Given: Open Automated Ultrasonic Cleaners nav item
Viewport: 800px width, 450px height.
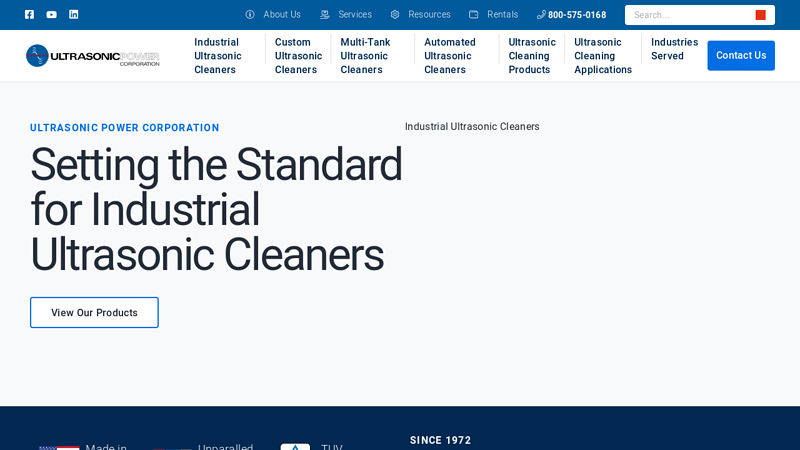Looking at the screenshot, I should pos(449,56).
